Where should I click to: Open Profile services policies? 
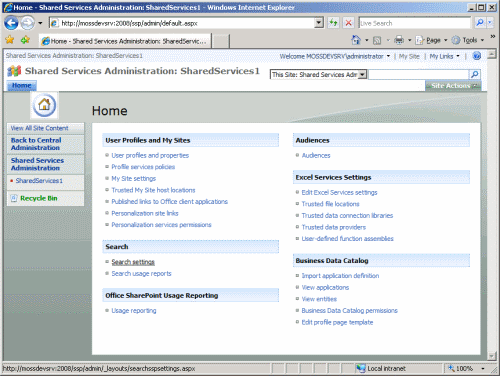coord(143,167)
